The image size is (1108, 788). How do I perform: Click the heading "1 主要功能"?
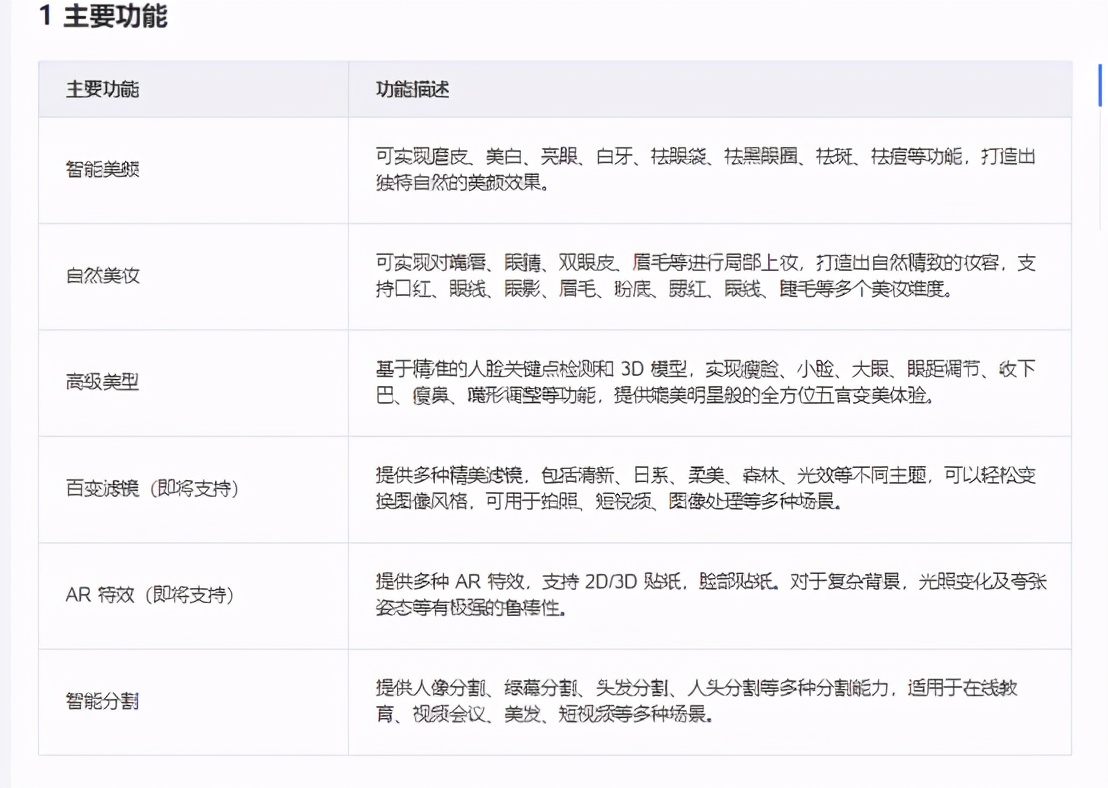click(x=105, y=17)
